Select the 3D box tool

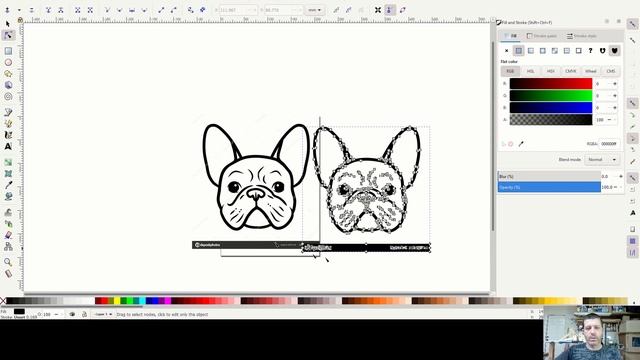click(8, 85)
